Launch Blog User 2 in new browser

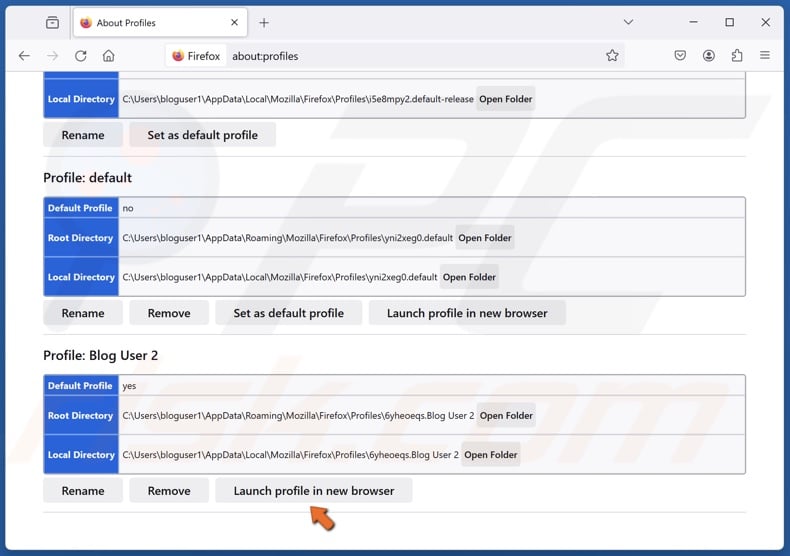coord(314,491)
